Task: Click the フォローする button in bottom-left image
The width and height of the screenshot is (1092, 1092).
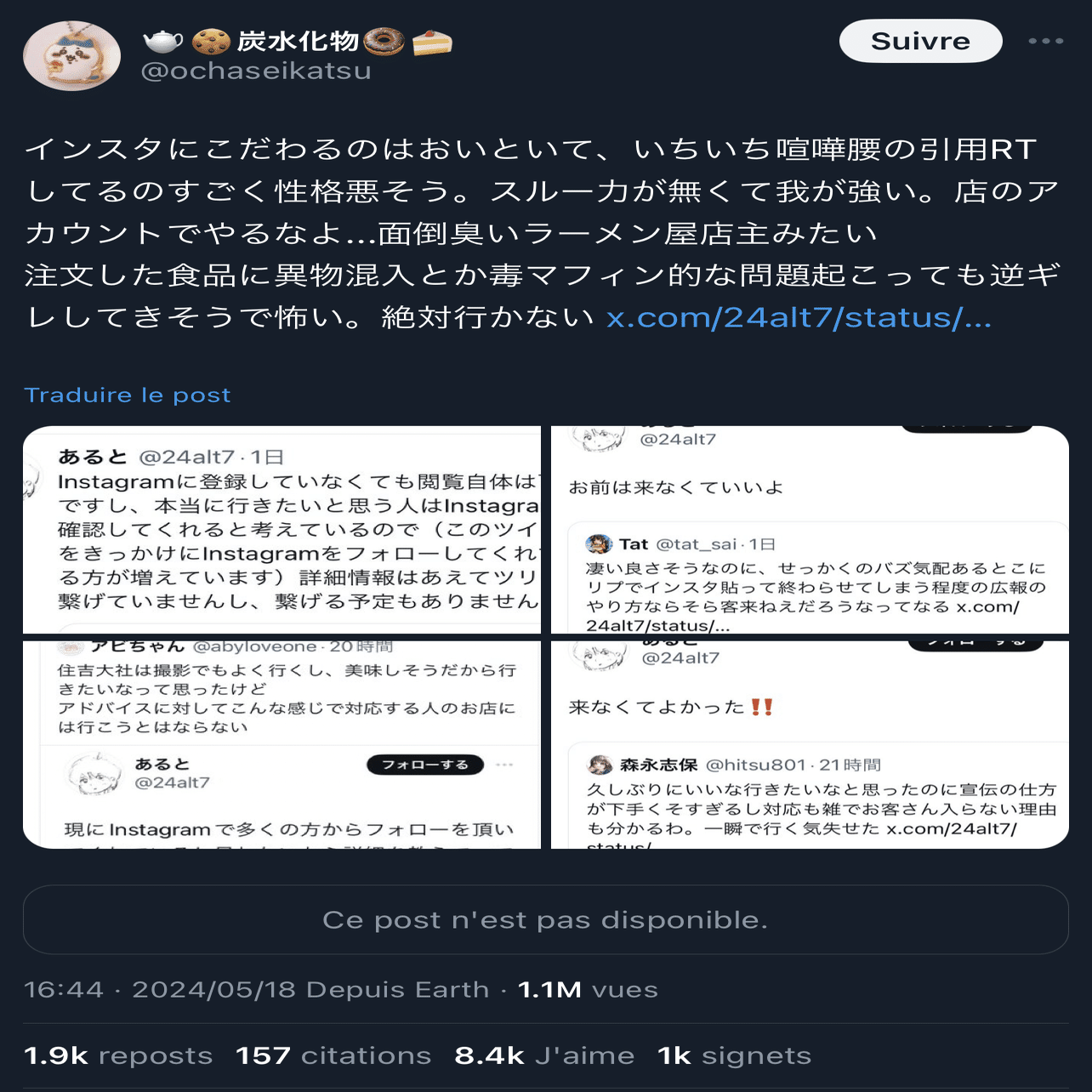Action: click(425, 765)
